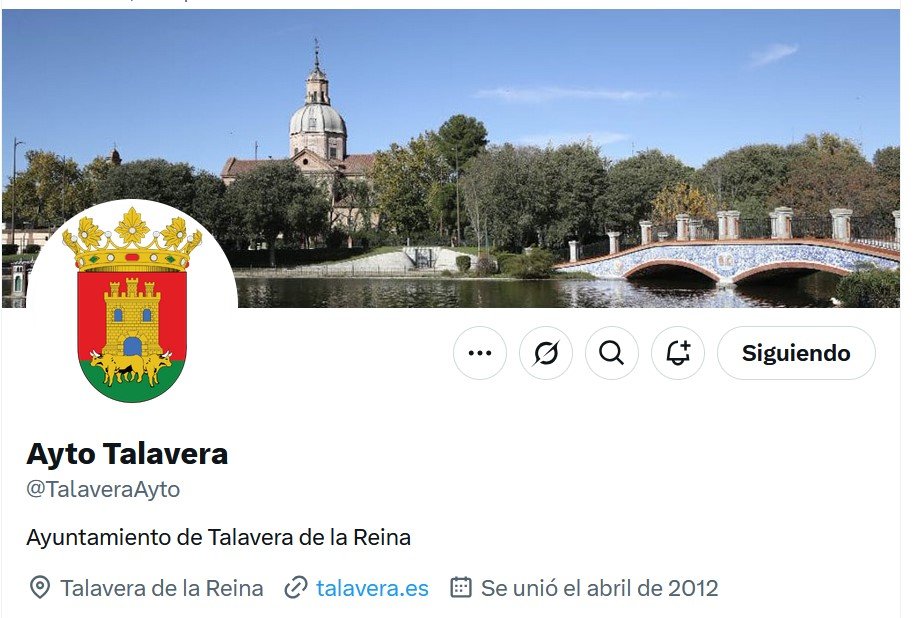919x618 pixels.
Task: Open the coat of arms profile picture
Action: click(x=132, y=304)
